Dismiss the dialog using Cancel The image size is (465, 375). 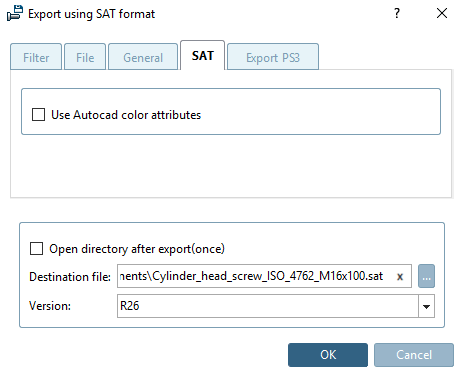coord(414,355)
